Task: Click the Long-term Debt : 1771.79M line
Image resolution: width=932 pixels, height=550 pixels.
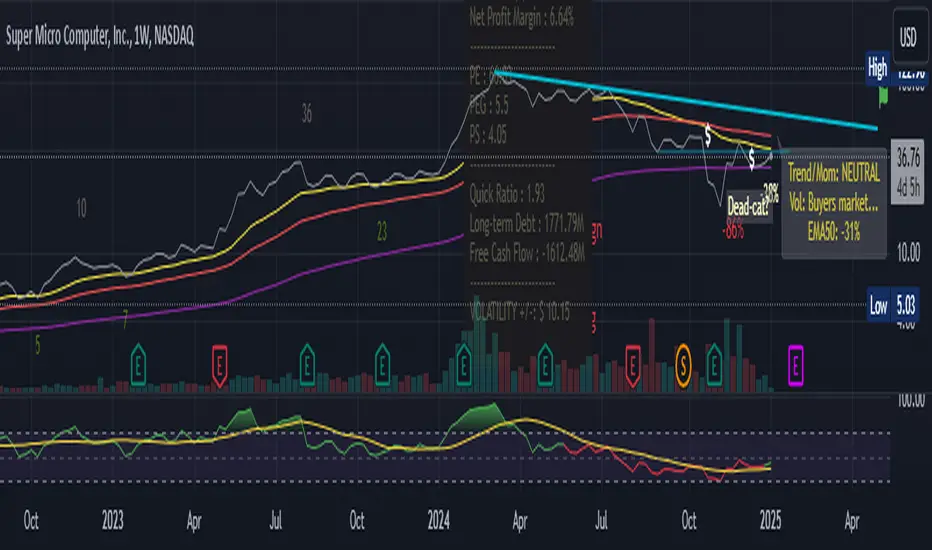Action: coord(527,224)
